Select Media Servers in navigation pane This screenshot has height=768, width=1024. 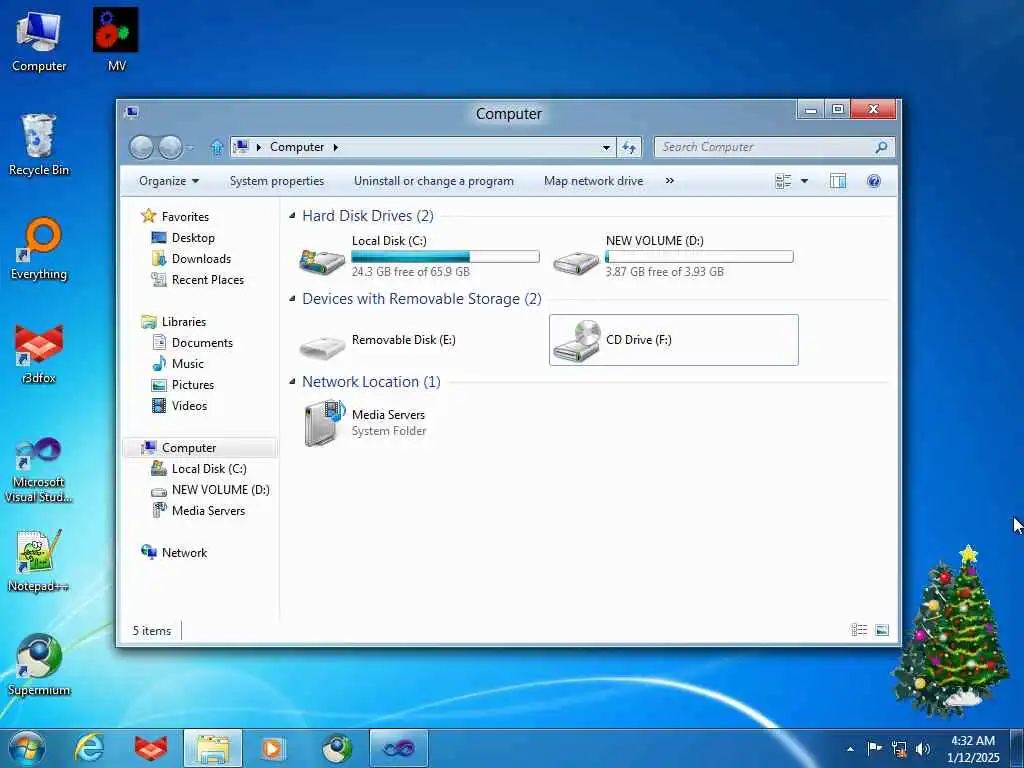[208, 511]
